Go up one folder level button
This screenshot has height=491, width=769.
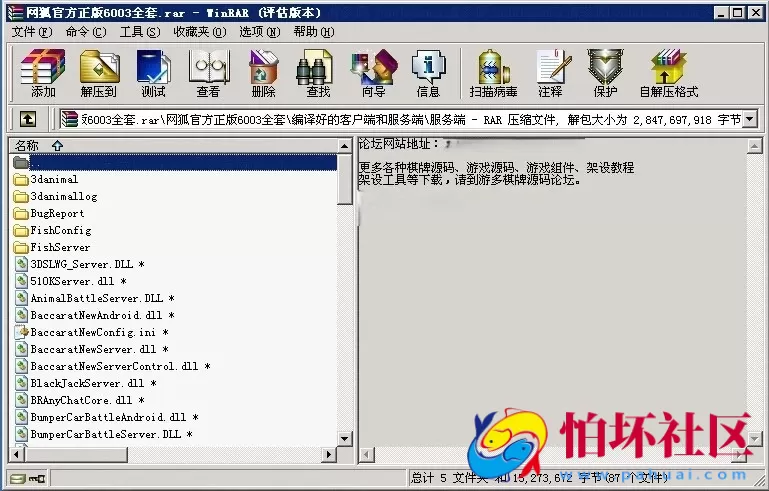[27, 119]
